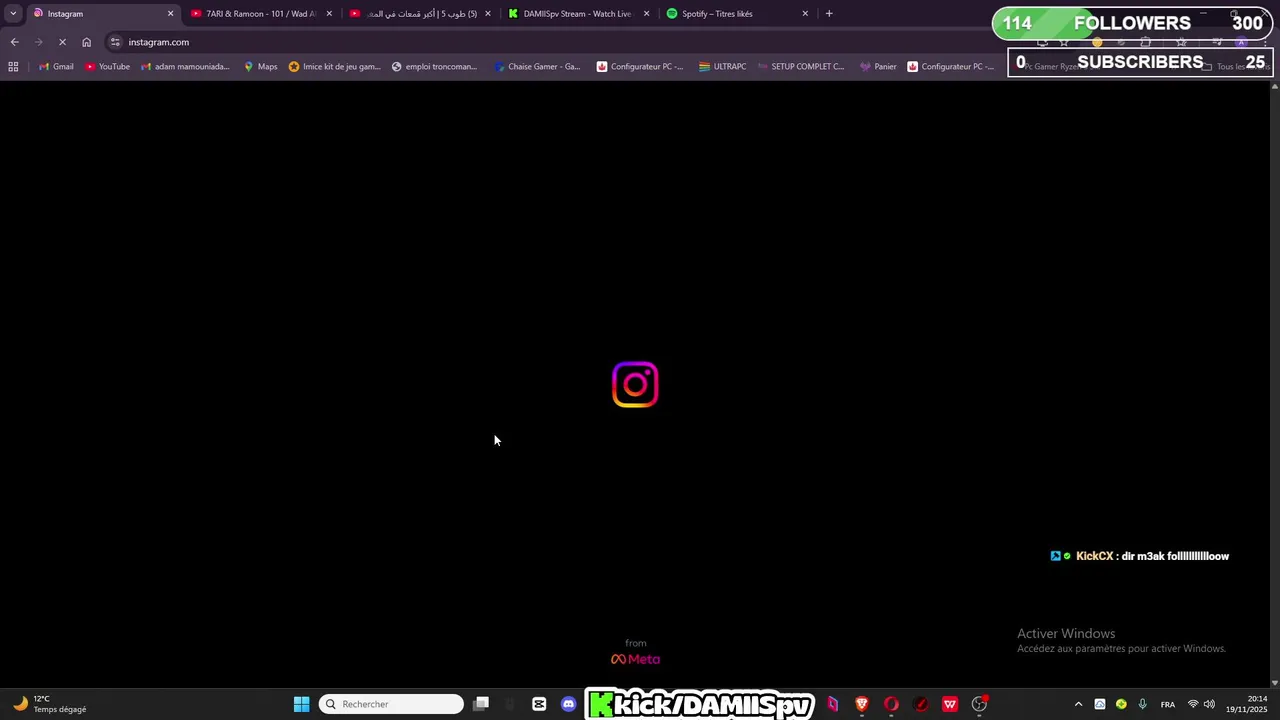
Task: Show hidden system tray icons
Action: [1078, 704]
